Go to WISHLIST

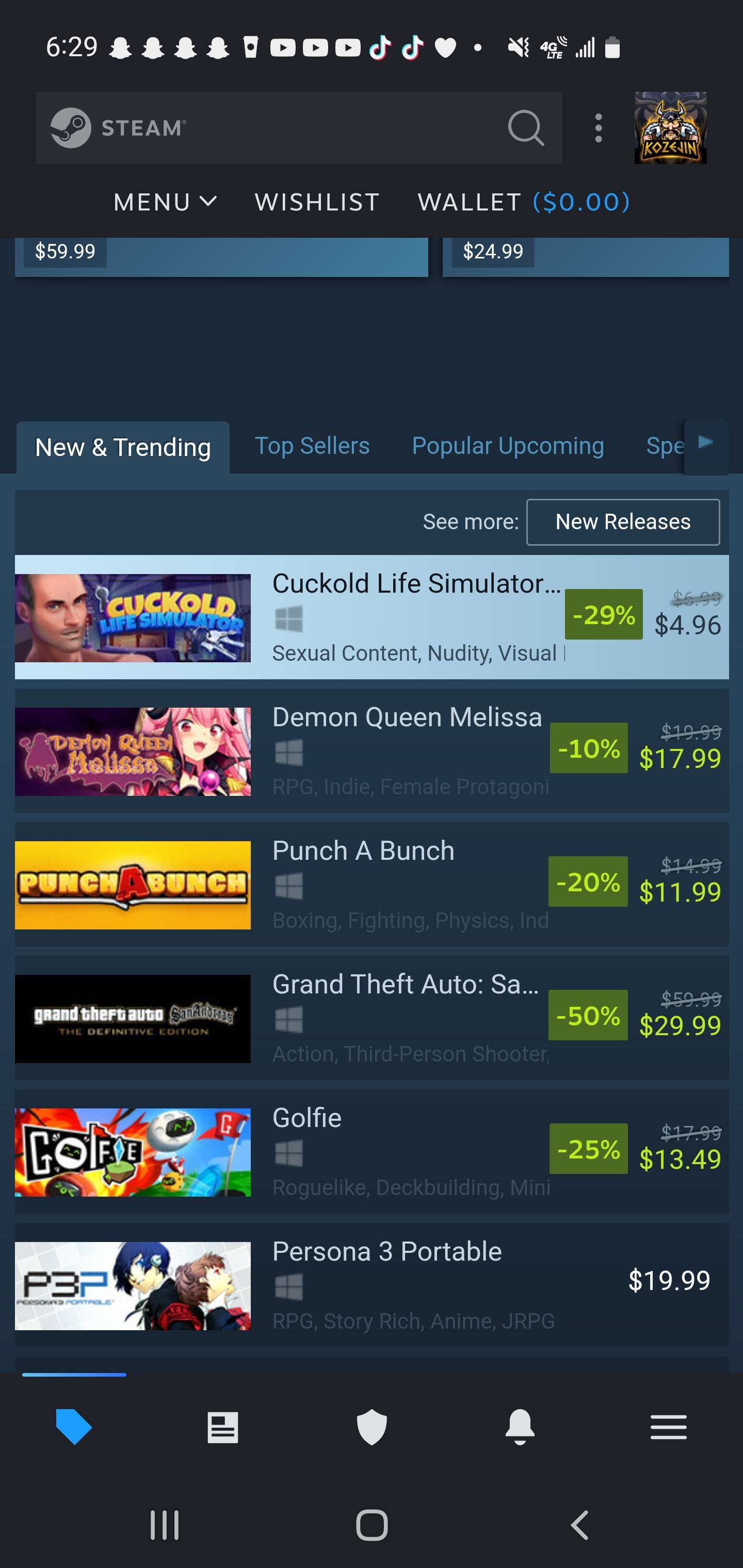coord(317,202)
